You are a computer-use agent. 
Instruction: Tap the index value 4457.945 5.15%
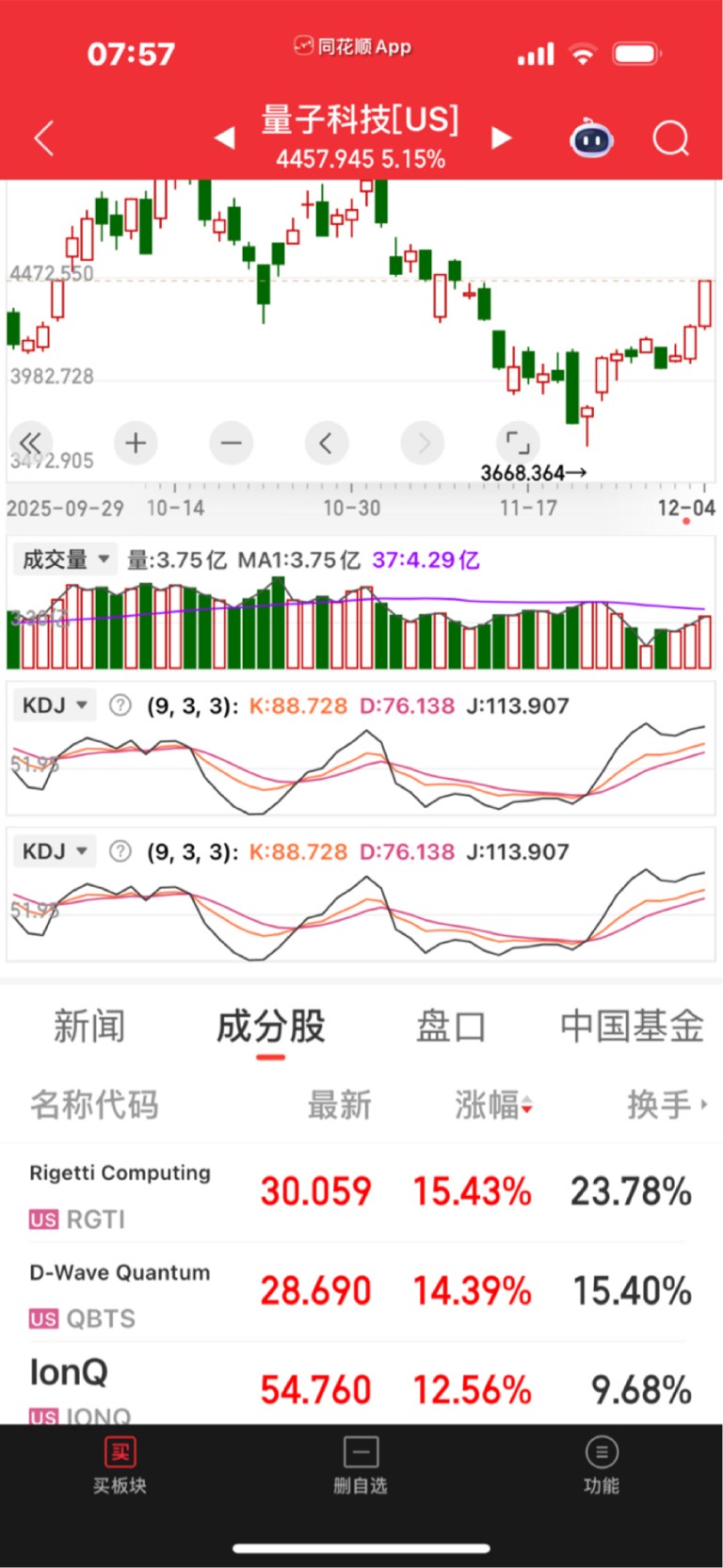(361, 159)
